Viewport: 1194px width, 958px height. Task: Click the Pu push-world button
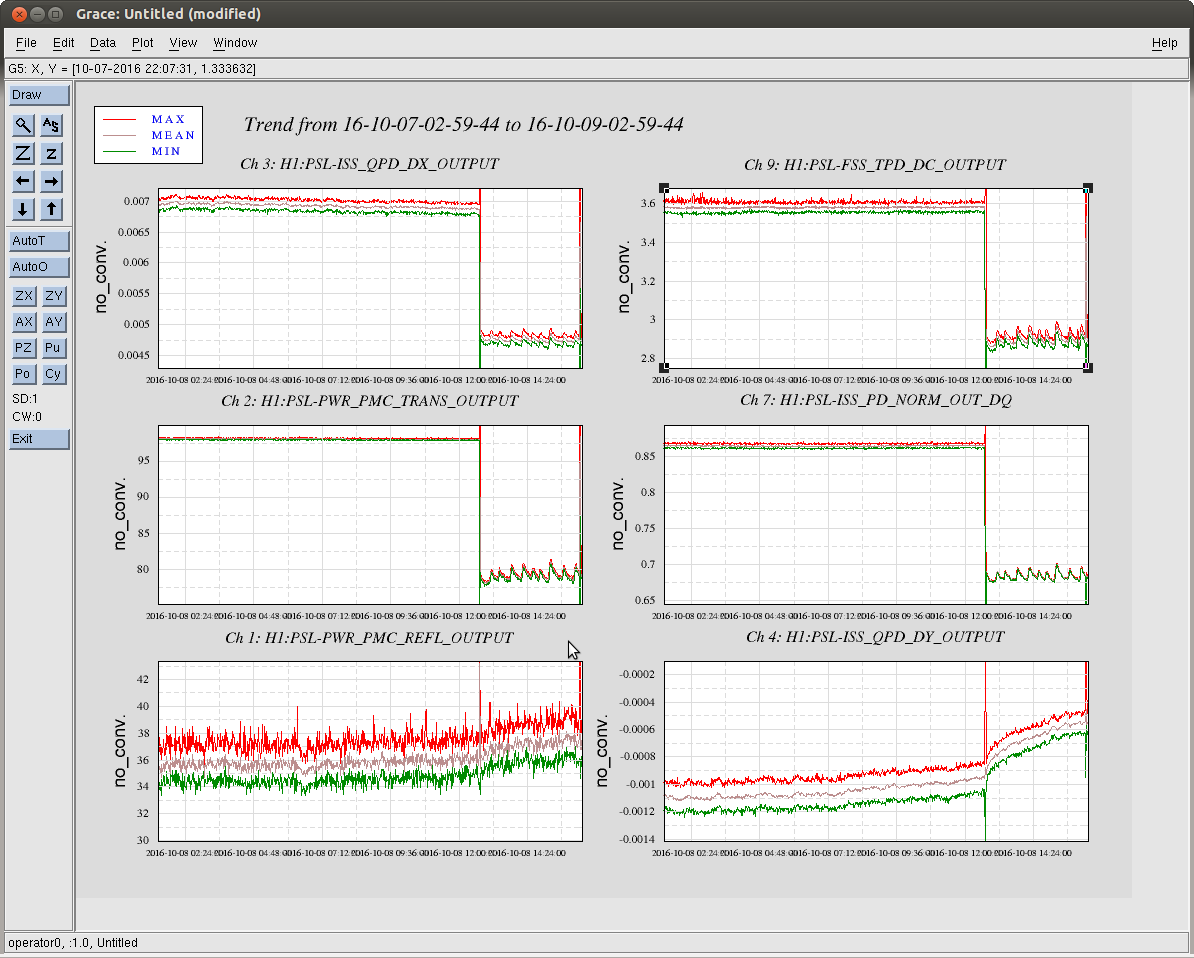[53, 348]
